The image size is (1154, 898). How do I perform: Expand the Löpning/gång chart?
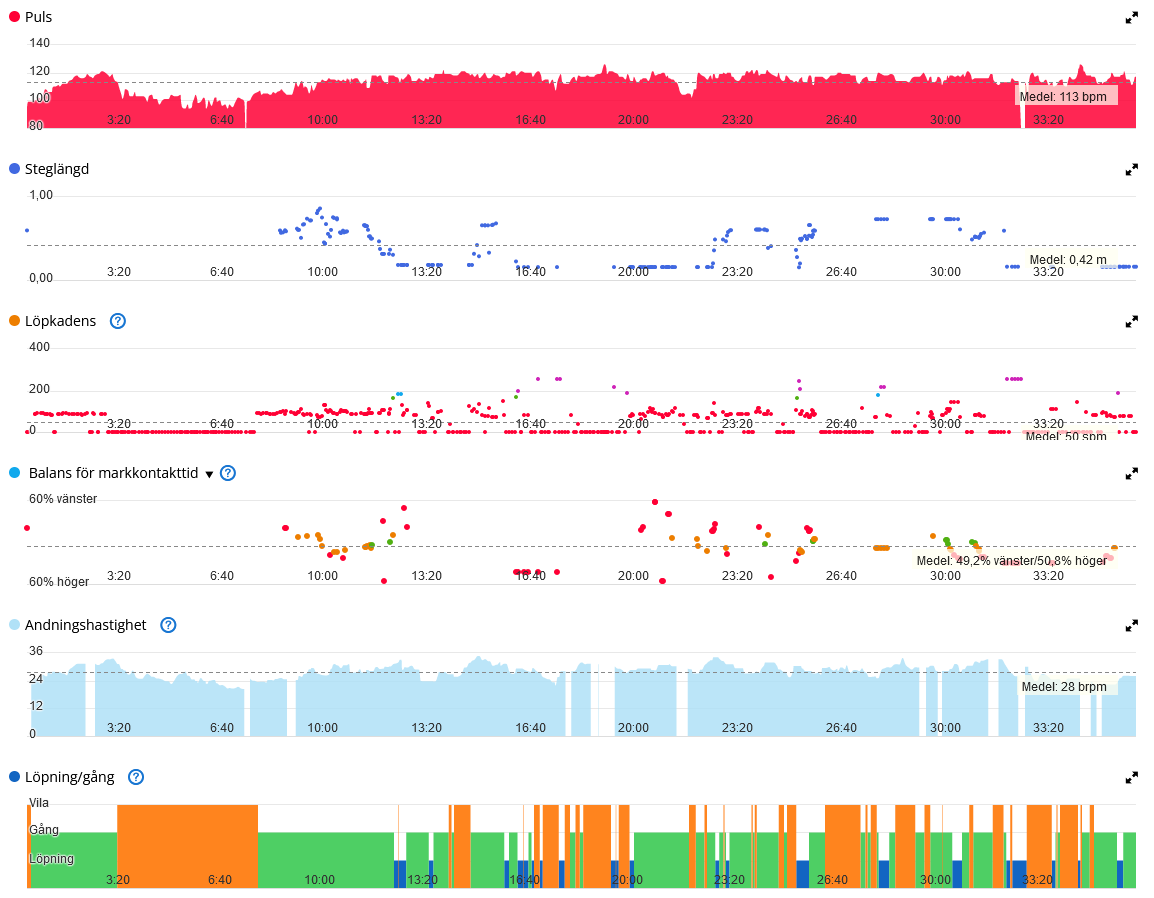point(1131,778)
